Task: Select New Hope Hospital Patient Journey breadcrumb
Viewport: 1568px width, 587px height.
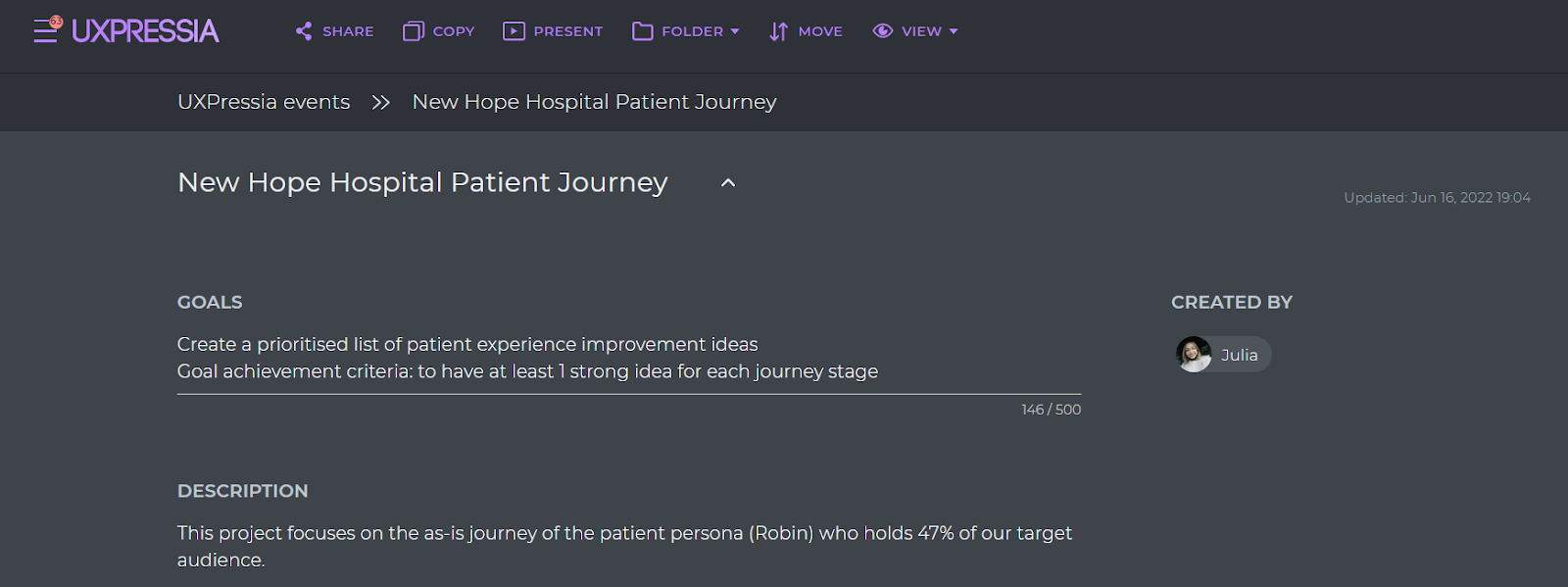Action: 594,102
